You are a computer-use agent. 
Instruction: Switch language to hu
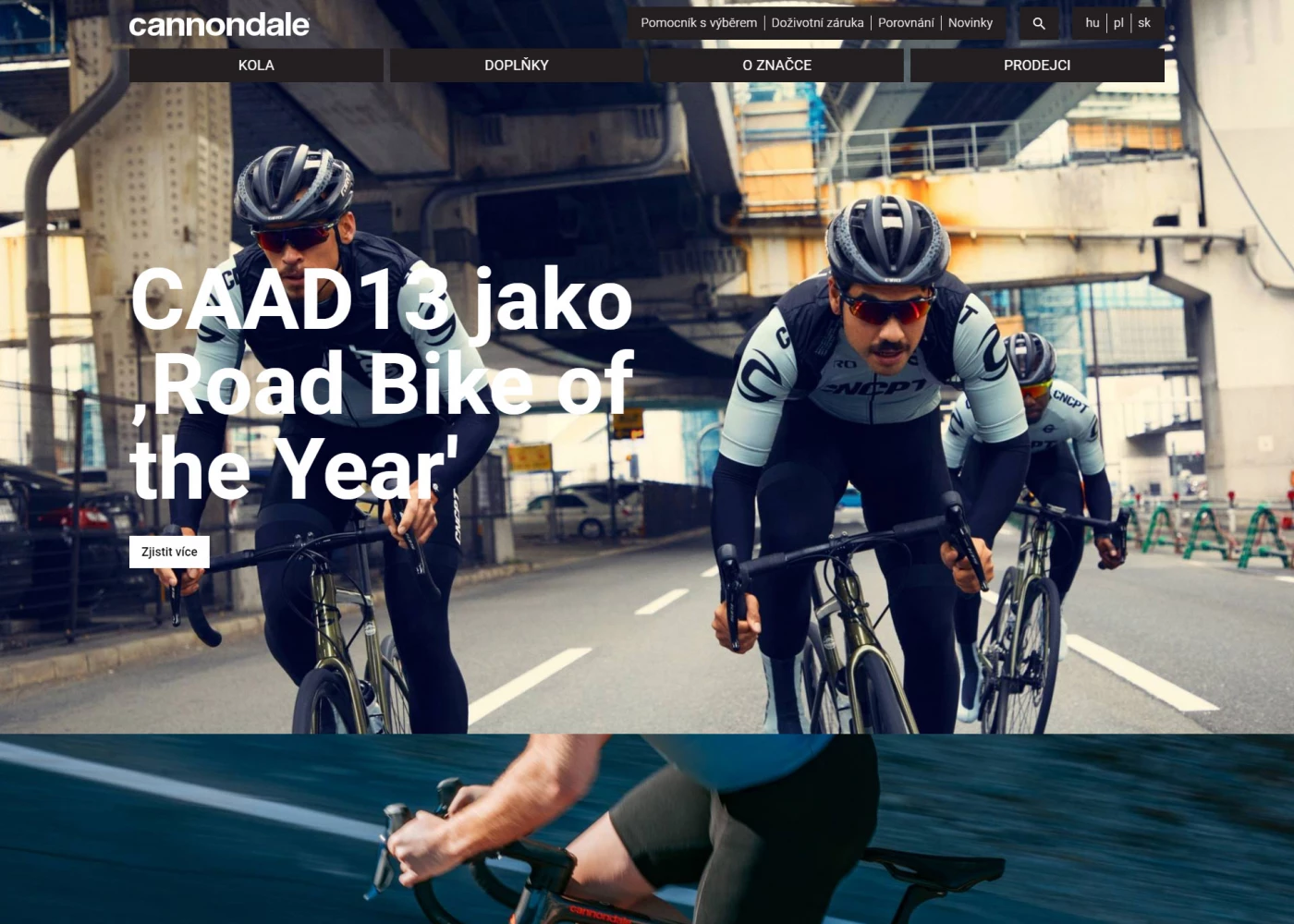coord(1093,23)
